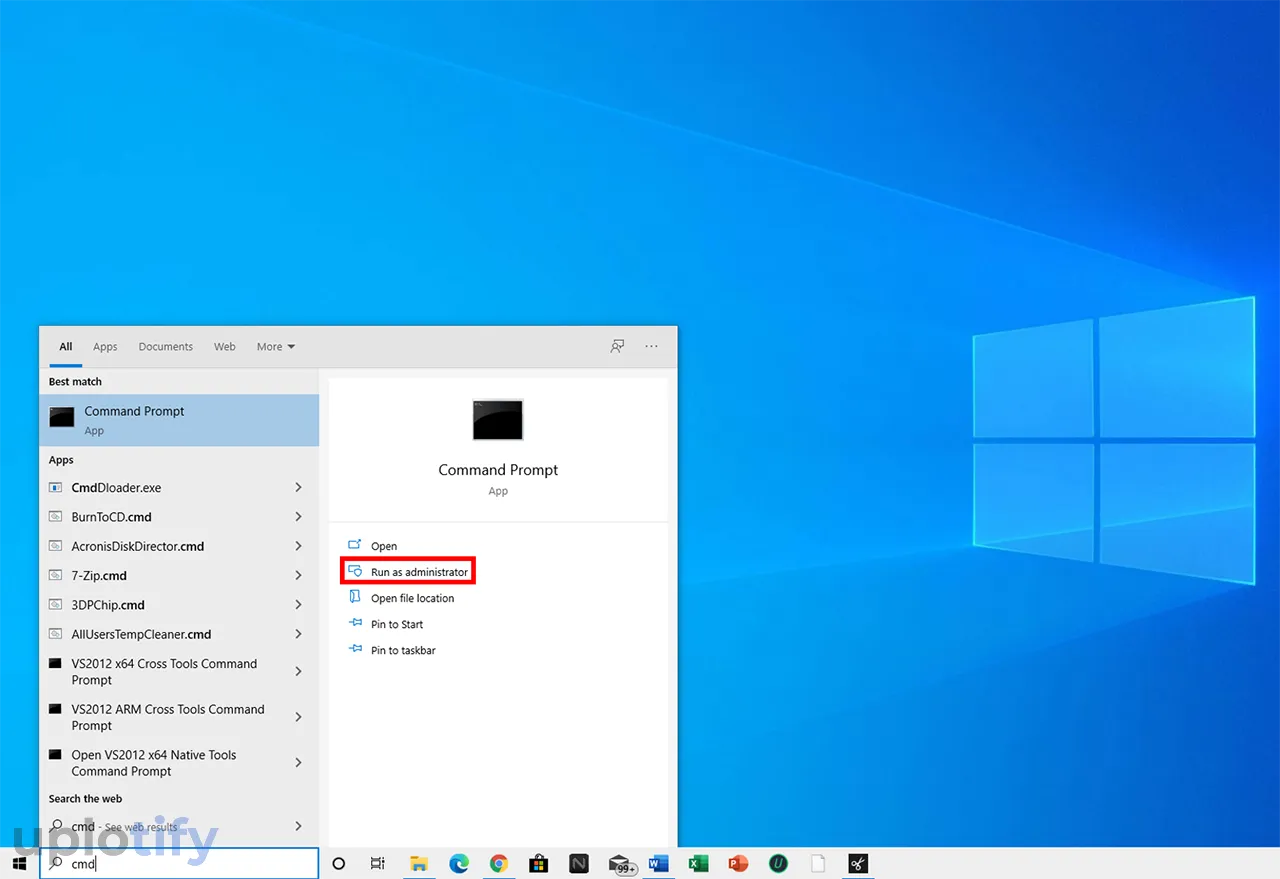Open the green circular U app on the taskbar
The height and width of the screenshot is (879, 1280).
778,863
